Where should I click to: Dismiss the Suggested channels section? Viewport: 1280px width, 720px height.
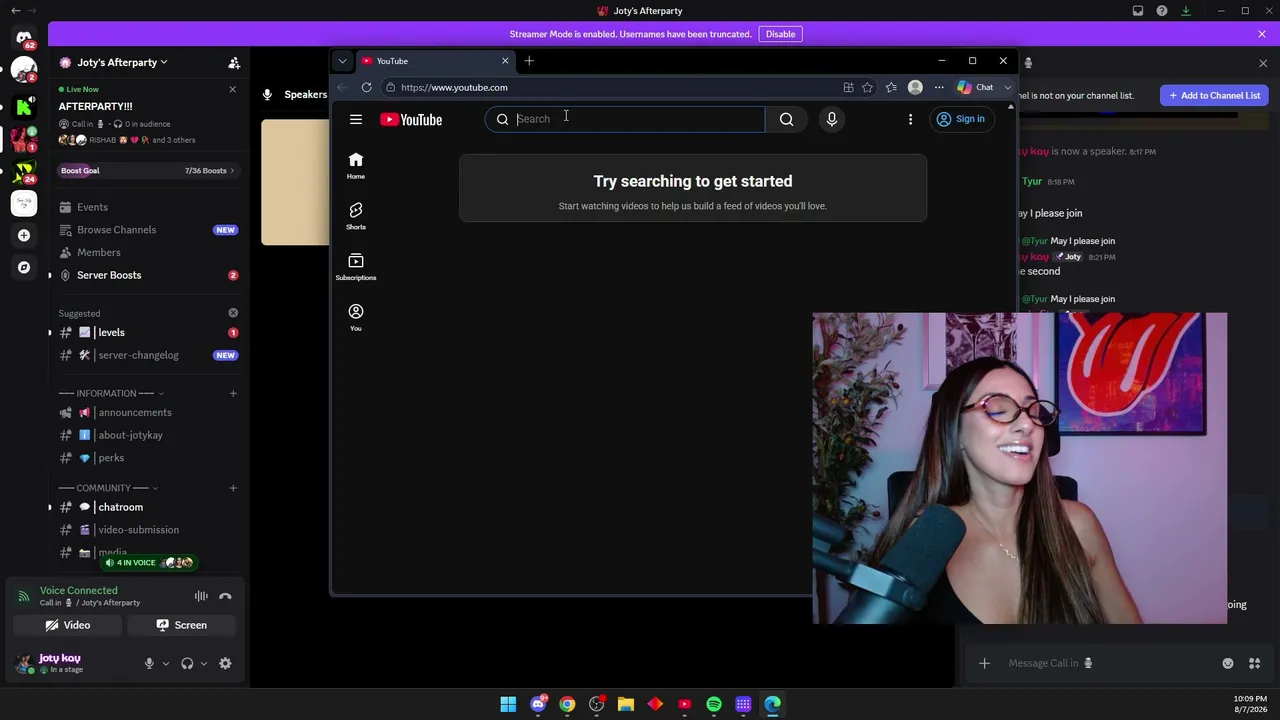point(233,313)
